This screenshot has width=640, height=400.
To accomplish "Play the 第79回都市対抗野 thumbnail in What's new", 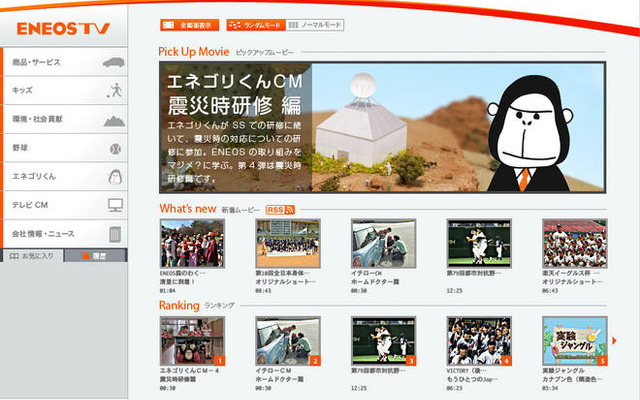I will point(479,243).
